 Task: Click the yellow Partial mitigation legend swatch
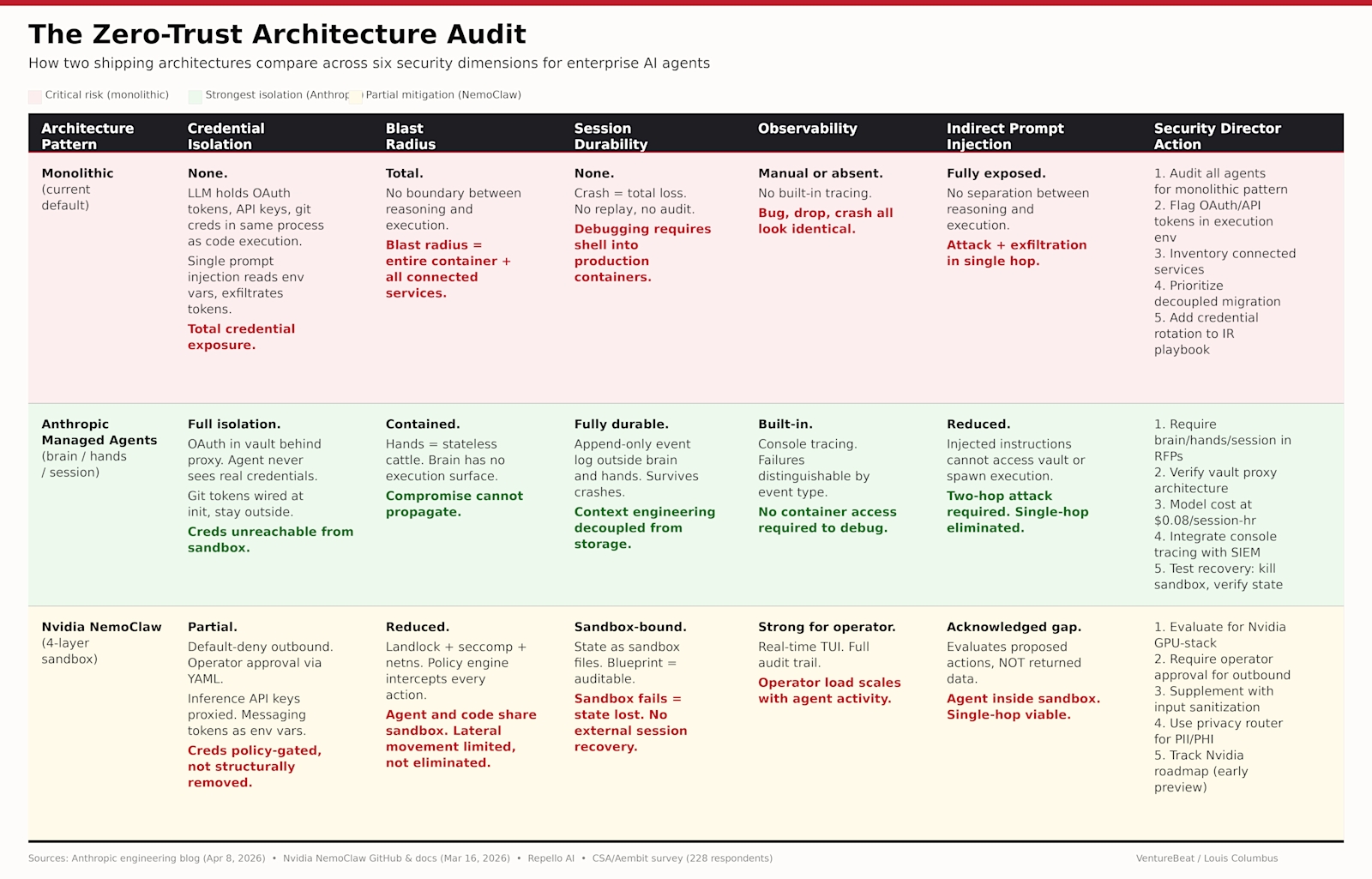[x=356, y=96]
